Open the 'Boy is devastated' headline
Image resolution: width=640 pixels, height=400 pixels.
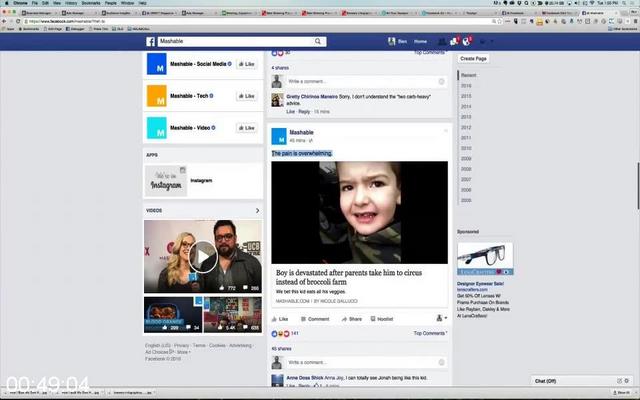349,277
